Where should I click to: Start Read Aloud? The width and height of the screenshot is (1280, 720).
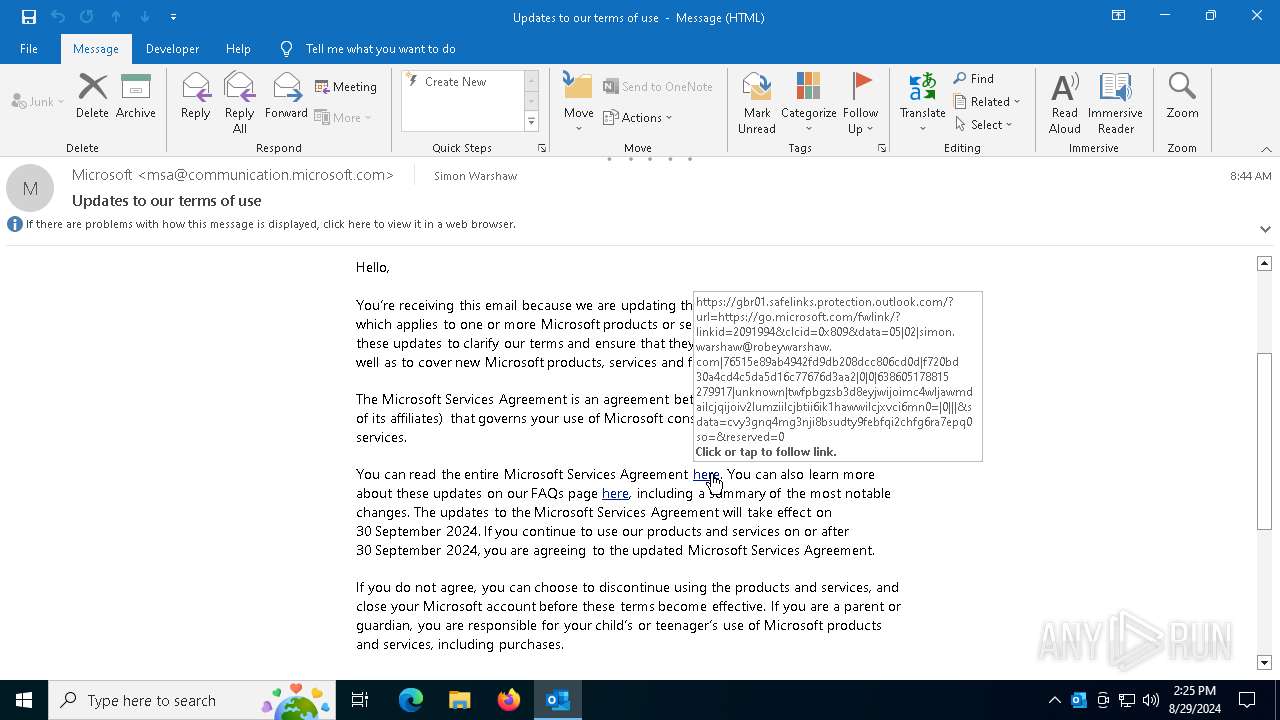click(x=1065, y=103)
